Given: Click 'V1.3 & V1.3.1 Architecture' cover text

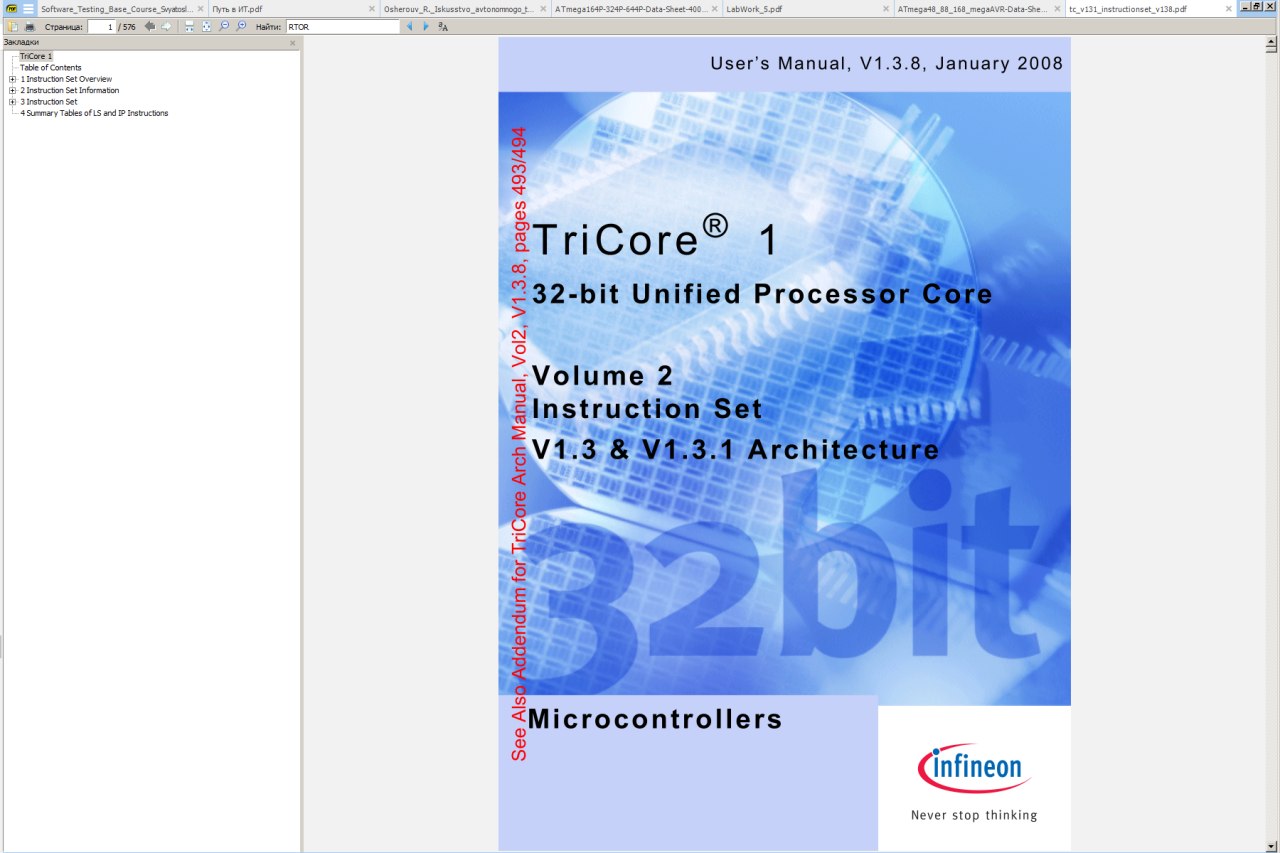Looking at the screenshot, I should [736, 449].
